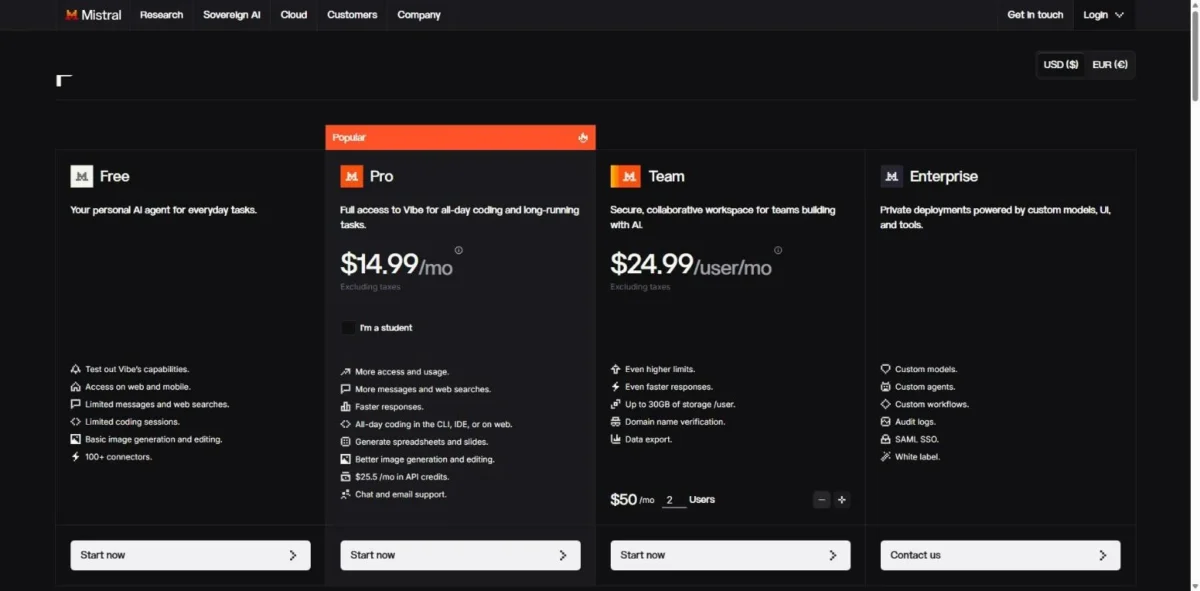This screenshot has height=591, width=1200.
Task: Click the storage icon by 'Up to 30GB of storage'
Action: click(616, 404)
